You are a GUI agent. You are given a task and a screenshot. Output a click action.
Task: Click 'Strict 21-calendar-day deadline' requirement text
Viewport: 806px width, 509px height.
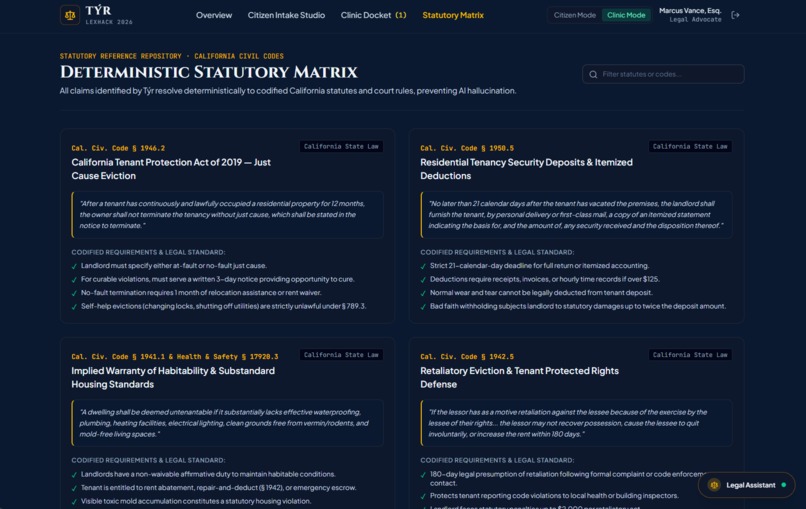pyautogui.click(x=539, y=266)
